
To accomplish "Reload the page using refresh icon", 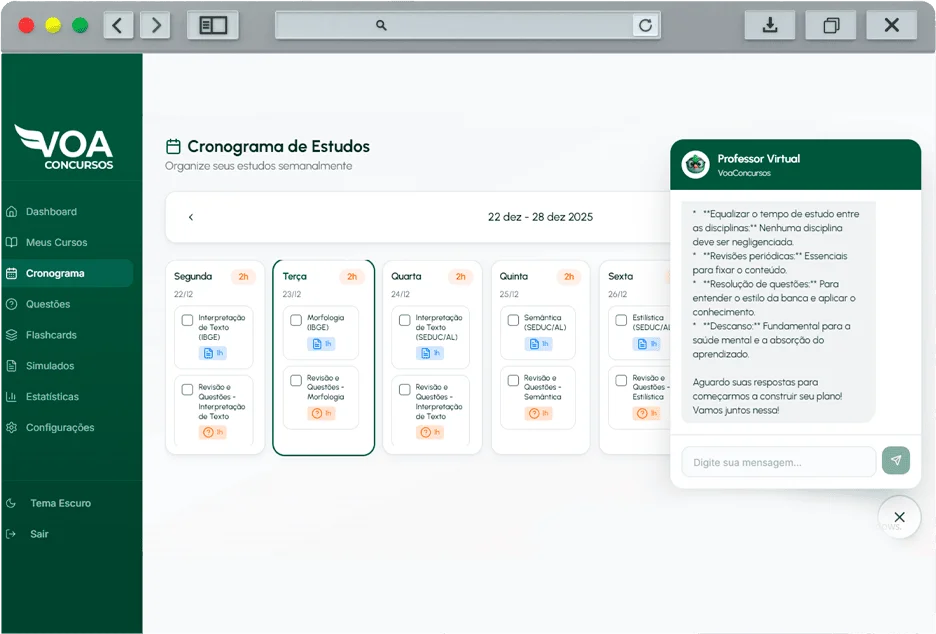I will point(646,26).
